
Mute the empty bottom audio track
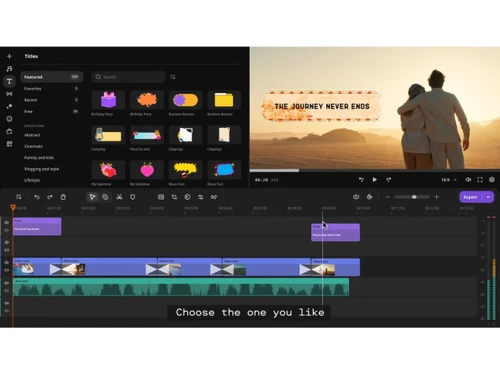pos(7,303)
